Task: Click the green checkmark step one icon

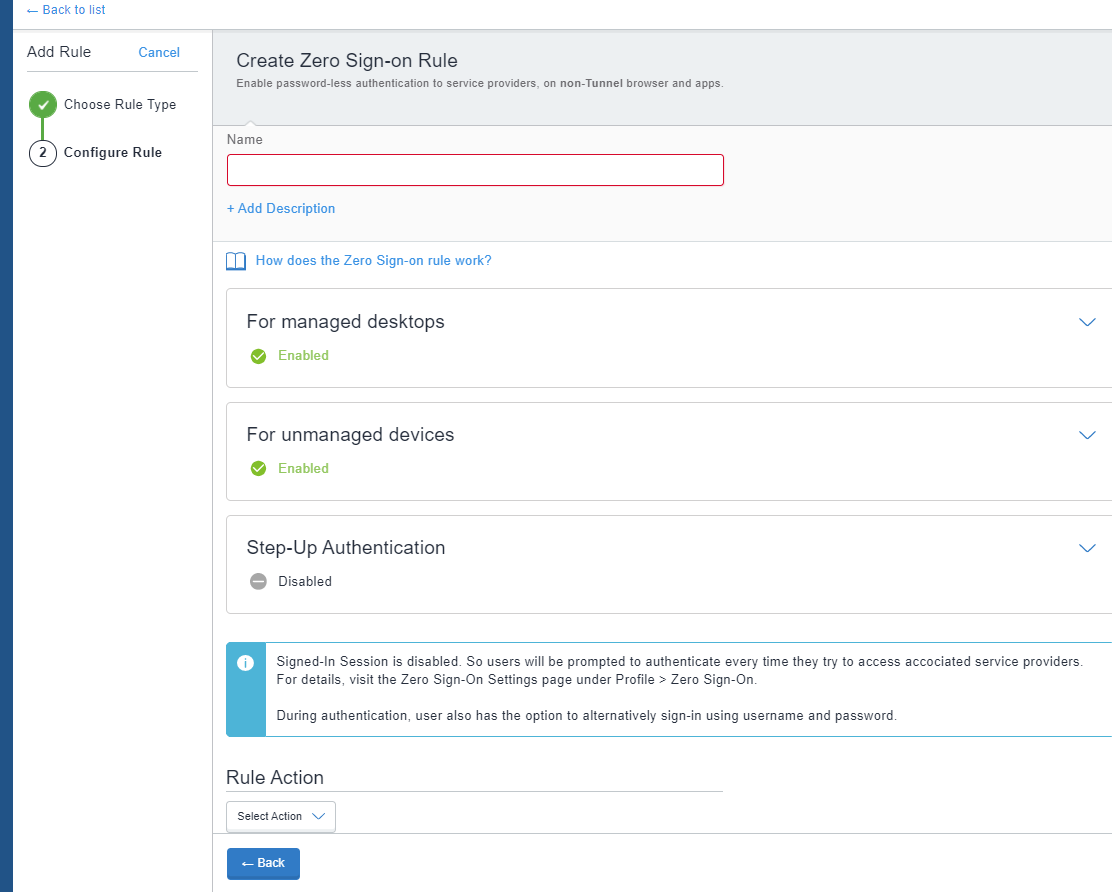Action: (43, 105)
